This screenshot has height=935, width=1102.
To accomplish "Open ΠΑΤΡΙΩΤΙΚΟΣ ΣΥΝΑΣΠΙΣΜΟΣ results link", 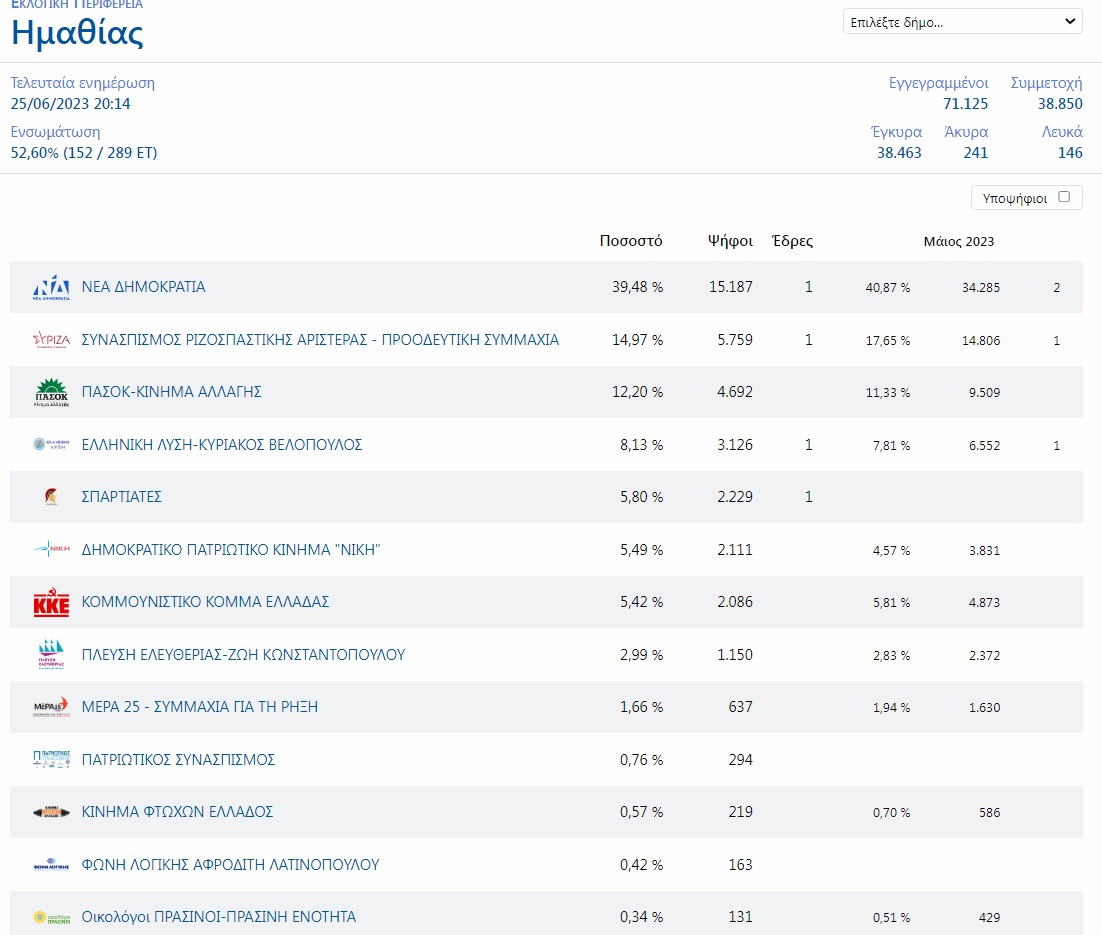I will pyautogui.click(x=178, y=760).
